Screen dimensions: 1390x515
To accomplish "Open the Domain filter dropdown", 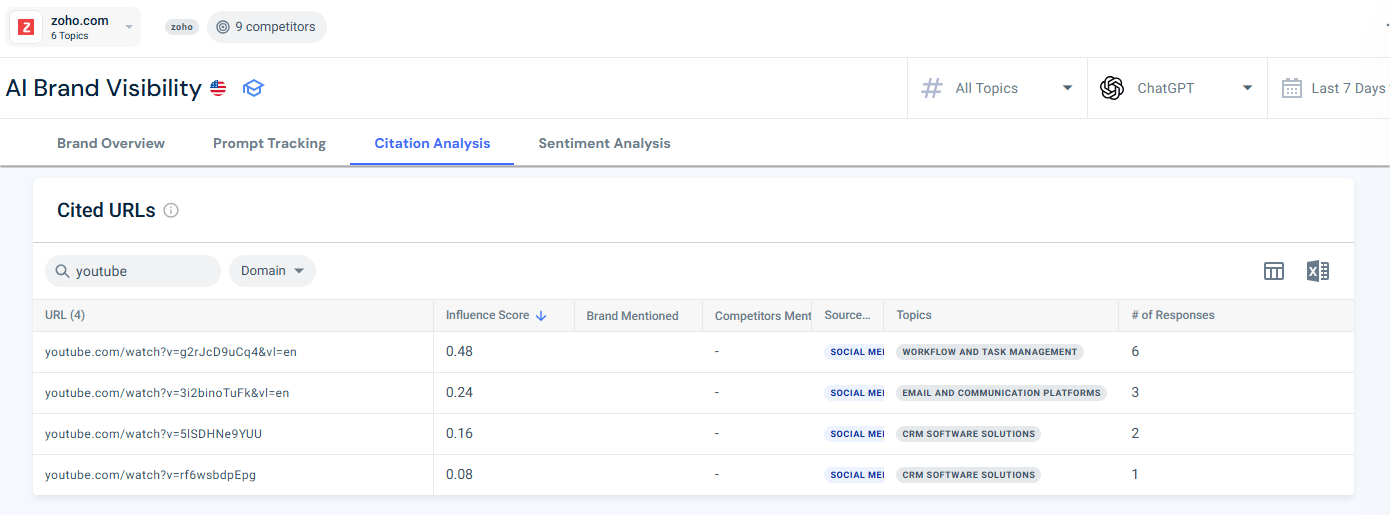I will point(272,271).
